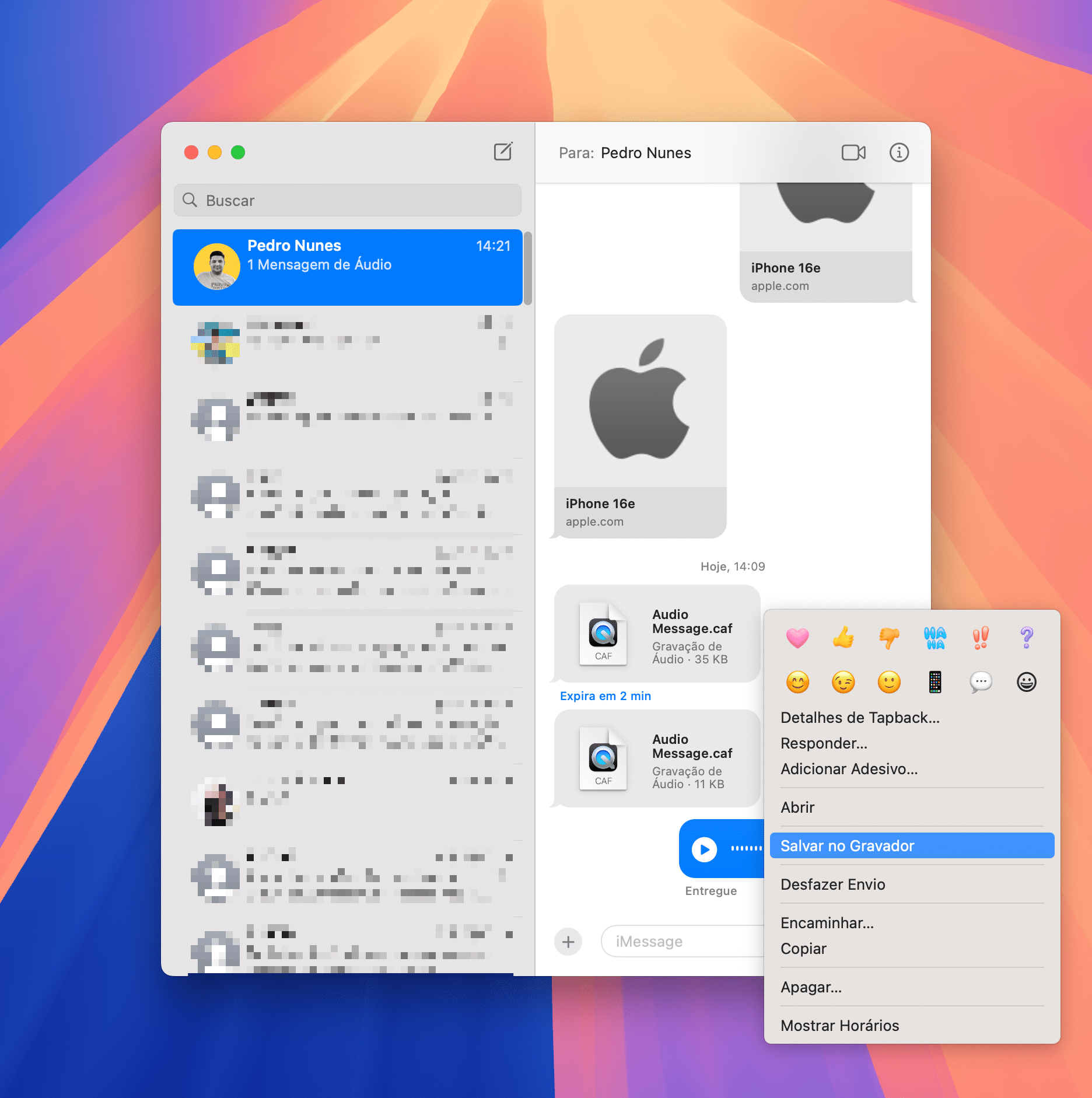Select Apagar from the context menu
This screenshot has height=1098, width=1092.
point(912,987)
